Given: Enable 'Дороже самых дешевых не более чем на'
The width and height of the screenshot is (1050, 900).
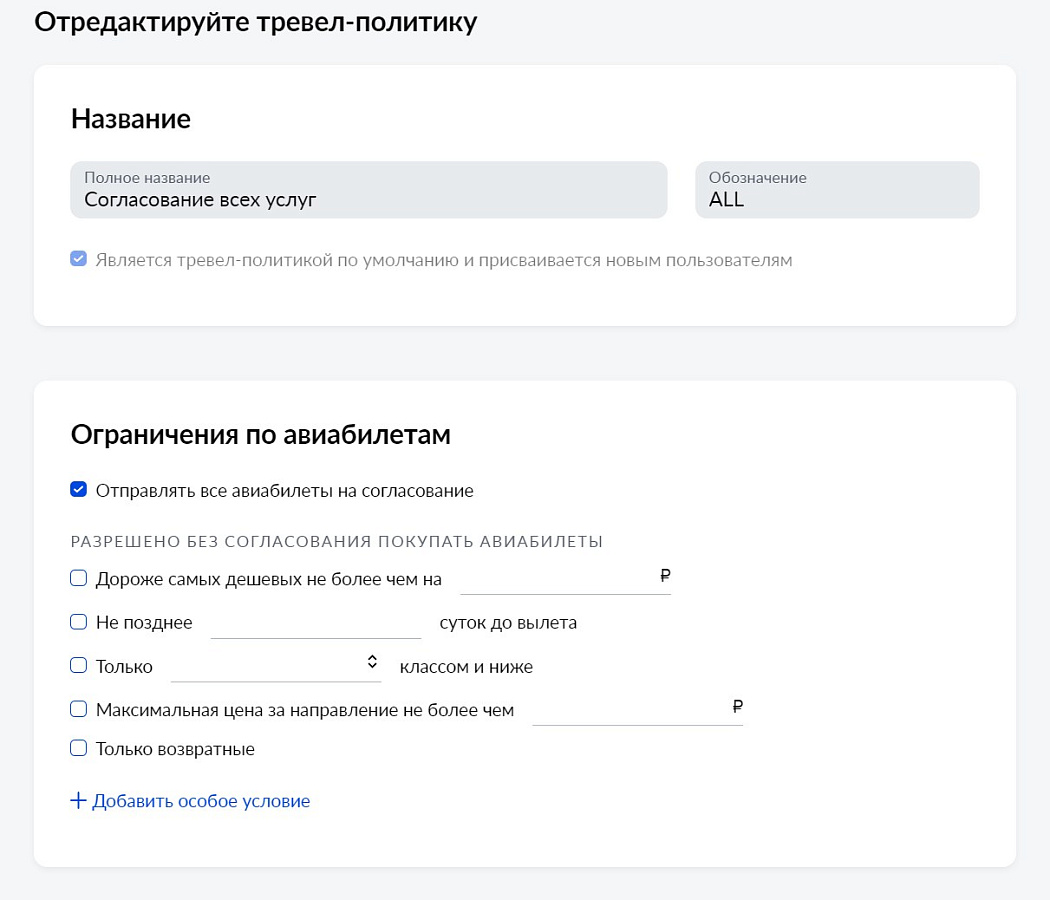Looking at the screenshot, I should 78,578.
